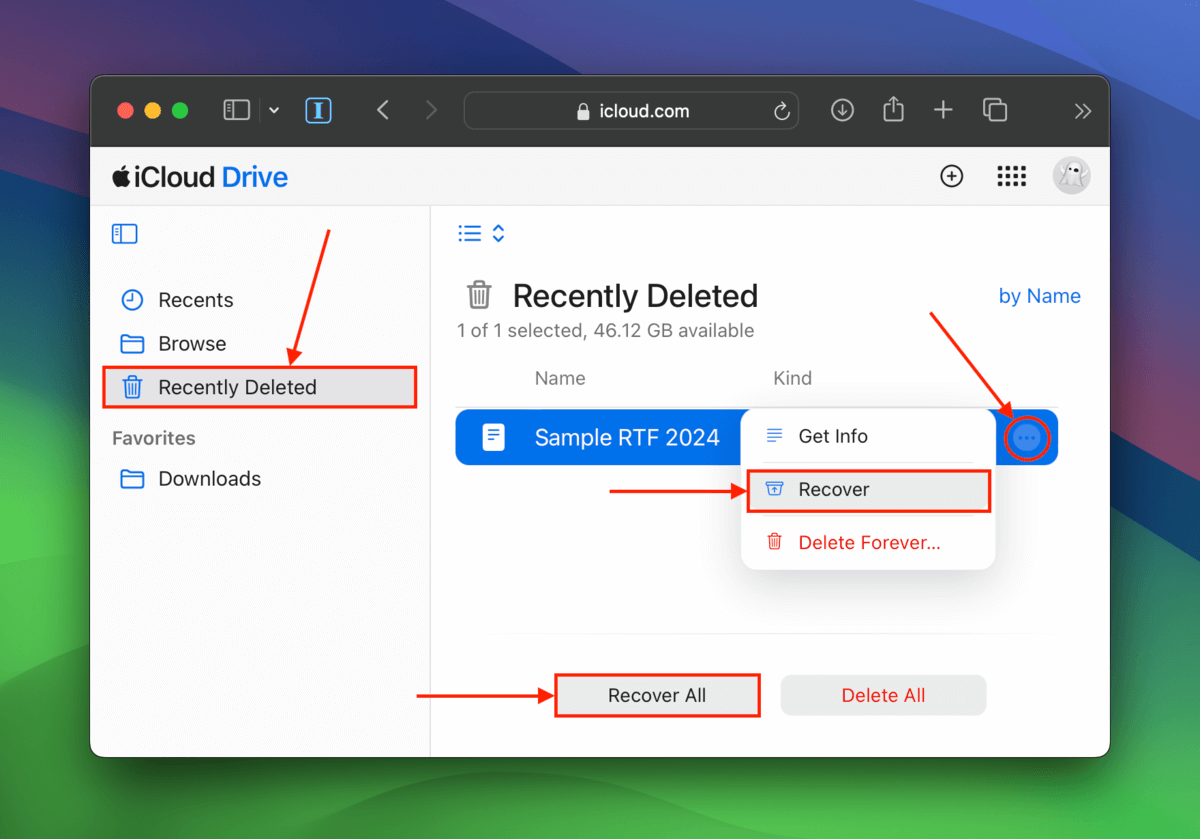Expand Safari toolbar overflow chevrons
Viewport: 1200px width, 839px height.
tap(1082, 111)
